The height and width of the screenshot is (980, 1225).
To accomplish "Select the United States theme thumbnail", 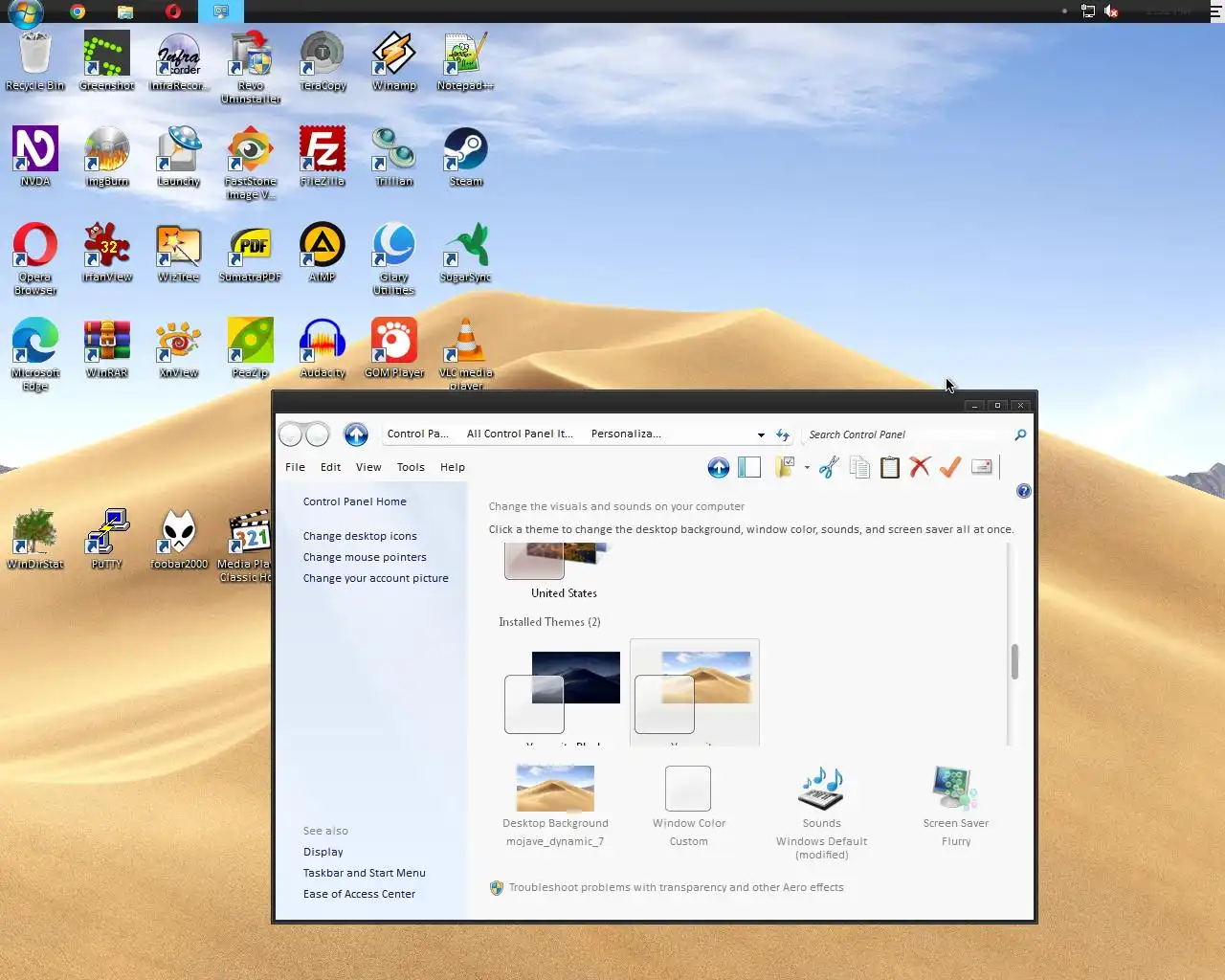I will [x=563, y=570].
